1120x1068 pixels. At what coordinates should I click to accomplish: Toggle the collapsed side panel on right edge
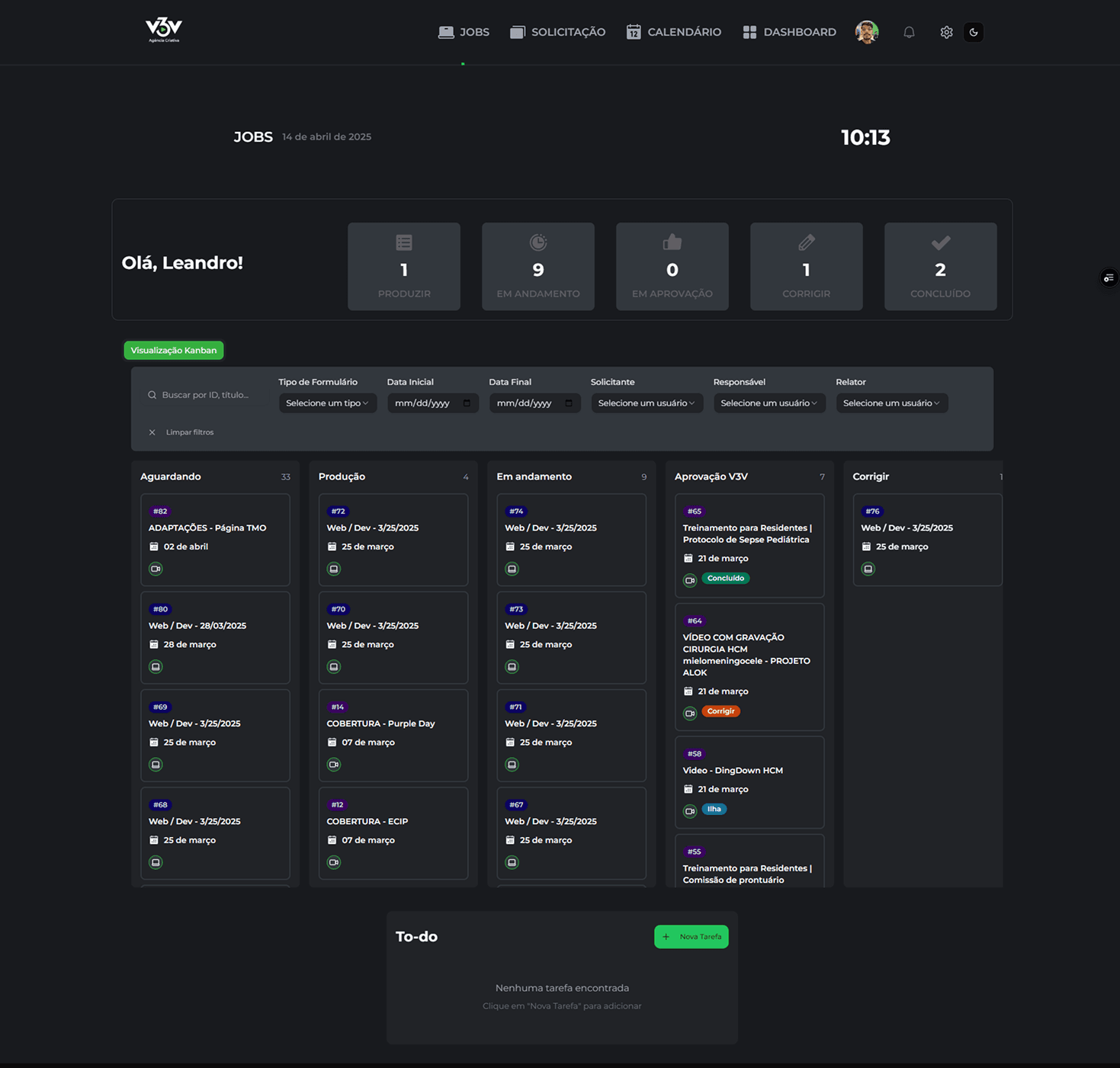pyautogui.click(x=1108, y=277)
